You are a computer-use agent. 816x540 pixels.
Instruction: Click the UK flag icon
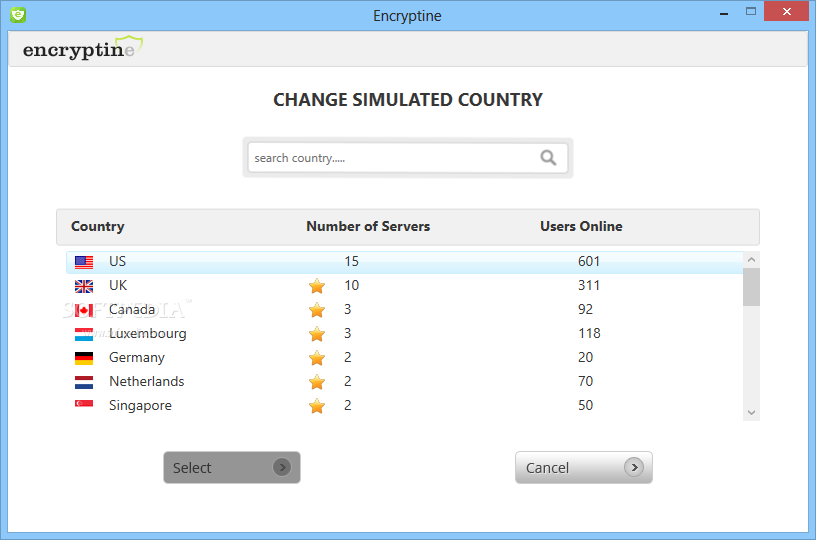(x=84, y=286)
